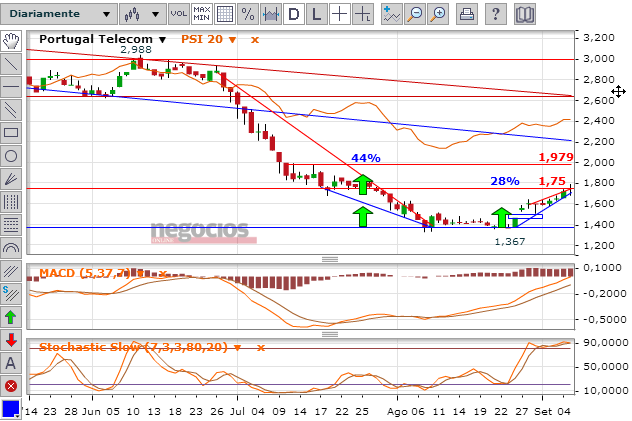Select the rectangle drawing tool
Screen dimensions: 632x421
11,133
